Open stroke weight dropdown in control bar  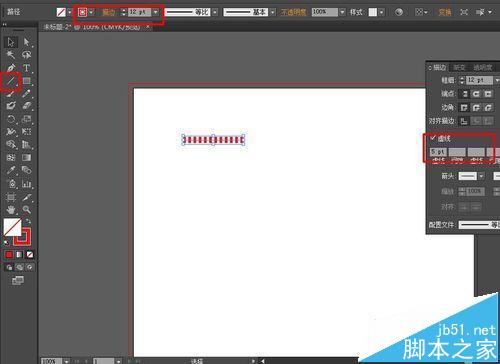pyautogui.click(x=156, y=12)
